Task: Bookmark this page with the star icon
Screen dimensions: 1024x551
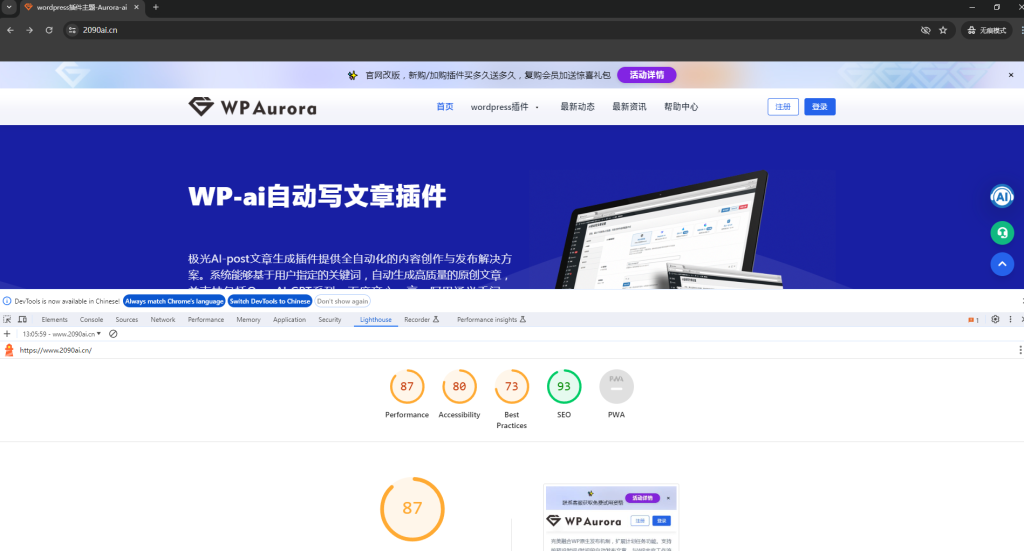Action: pyautogui.click(x=943, y=30)
